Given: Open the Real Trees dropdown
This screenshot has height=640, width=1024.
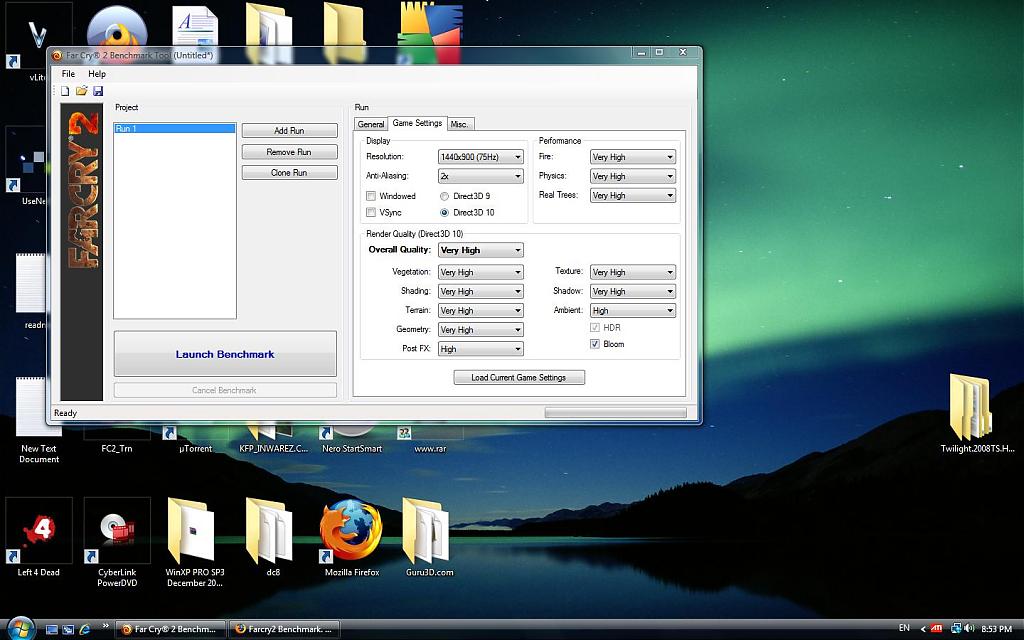Looking at the screenshot, I should pos(633,195).
